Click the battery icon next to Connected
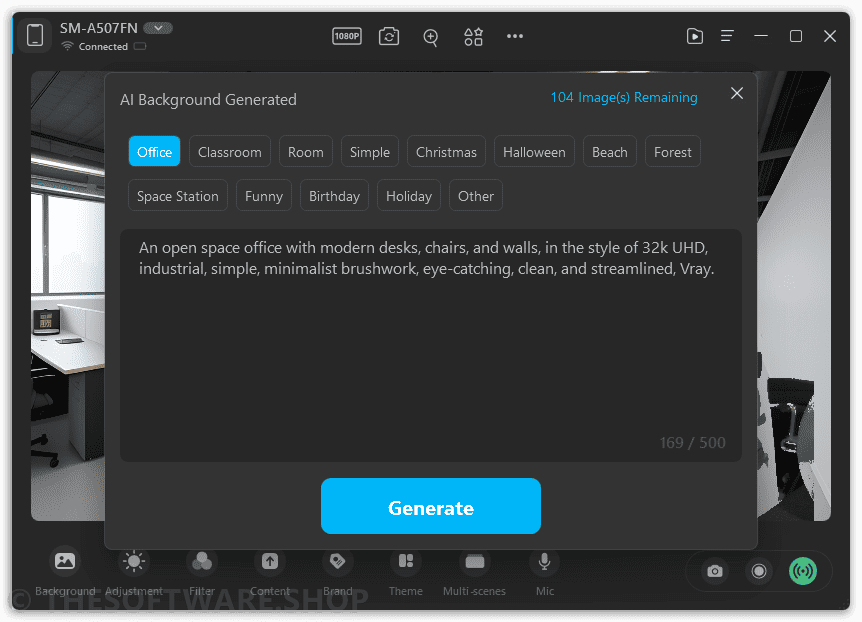The height and width of the screenshot is (622, 862). pos(140,46)
